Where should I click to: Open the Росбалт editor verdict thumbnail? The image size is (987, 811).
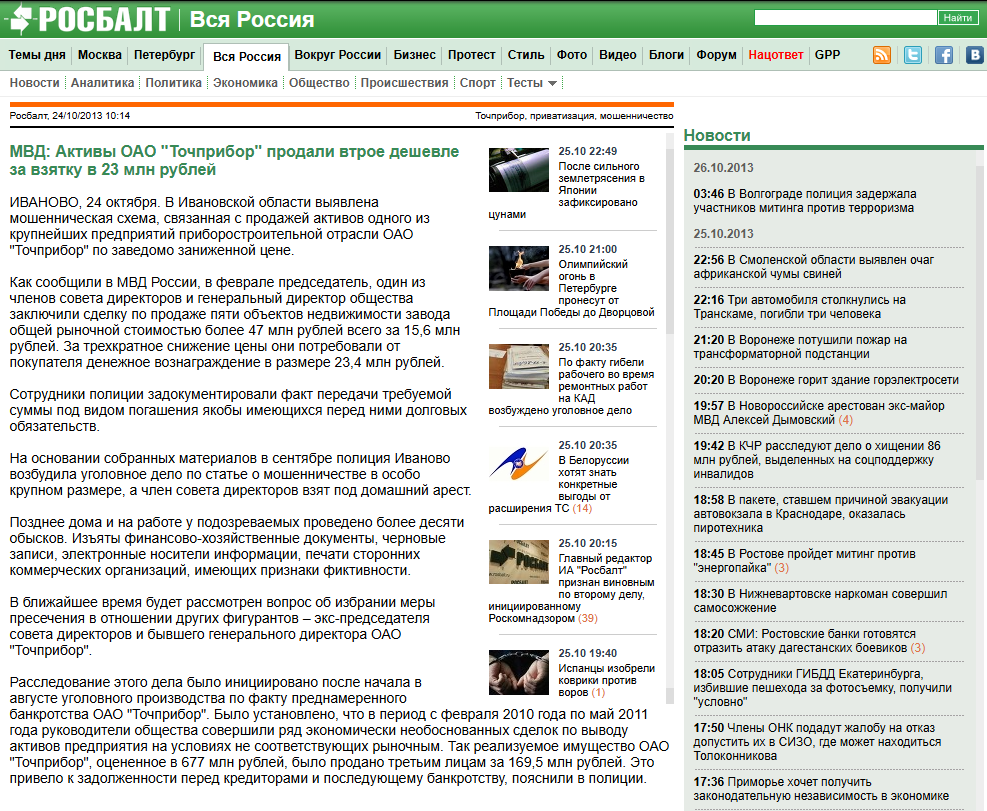[x=519, y=562]
